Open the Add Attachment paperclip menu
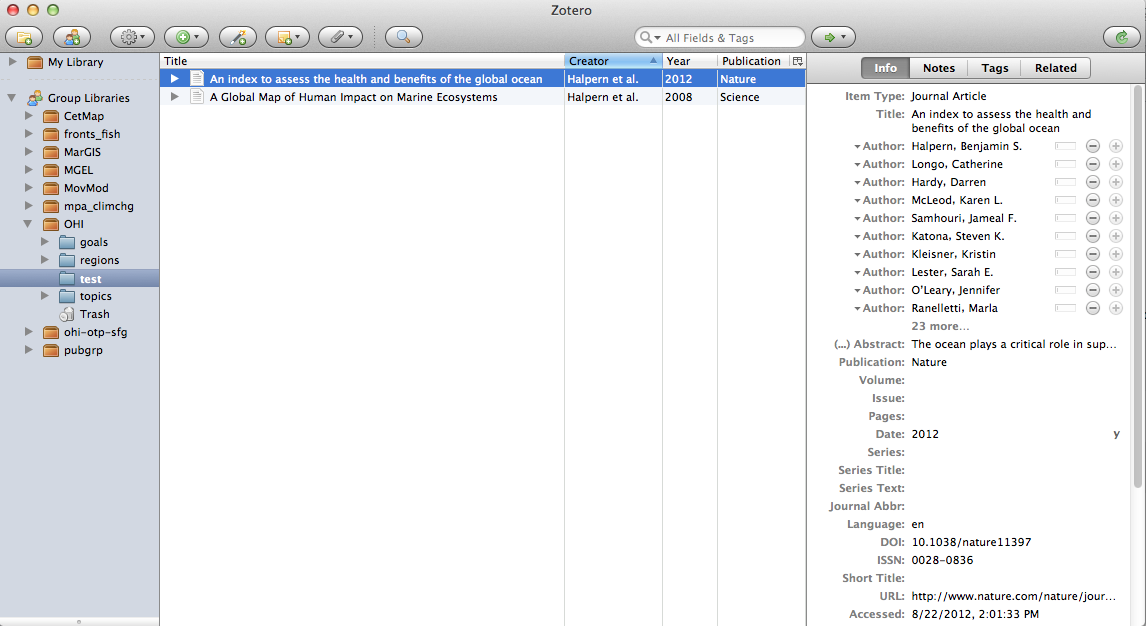 [341, 37]
